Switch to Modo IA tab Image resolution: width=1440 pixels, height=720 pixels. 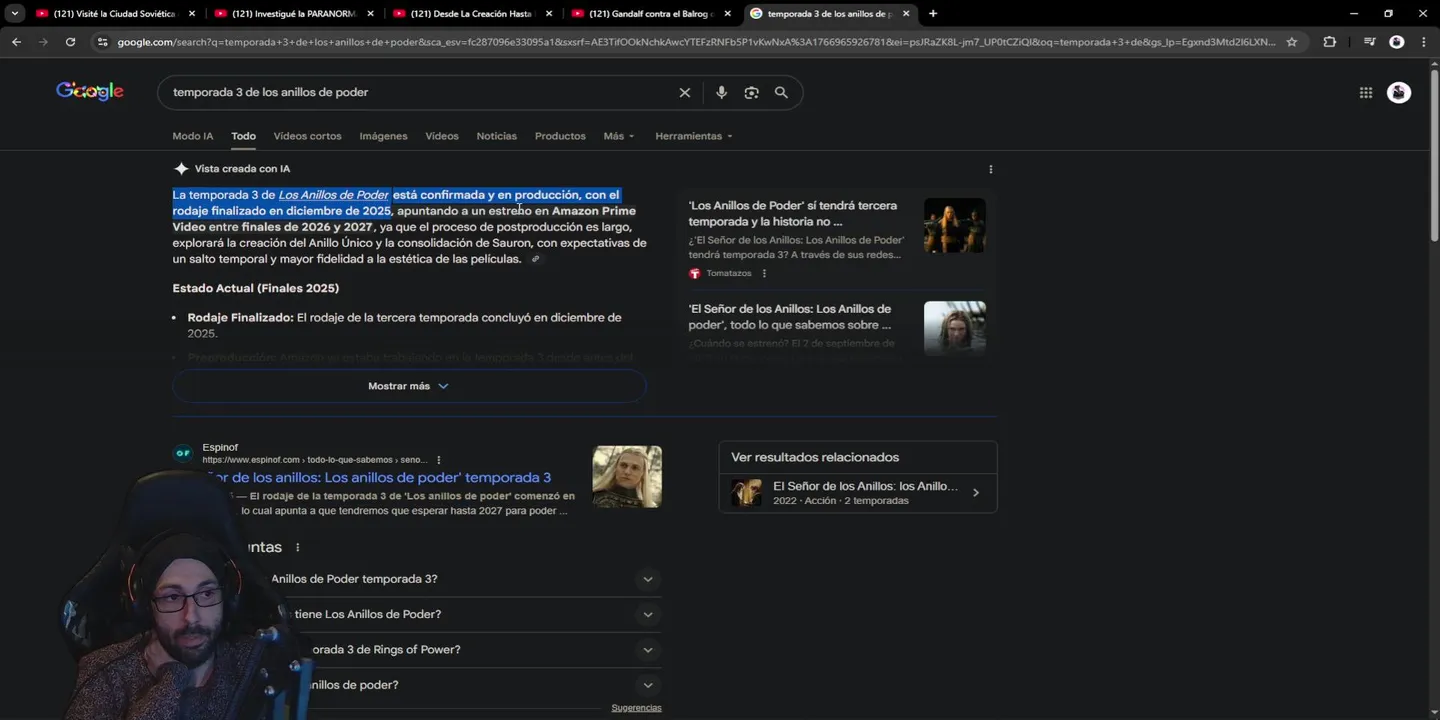192,136
